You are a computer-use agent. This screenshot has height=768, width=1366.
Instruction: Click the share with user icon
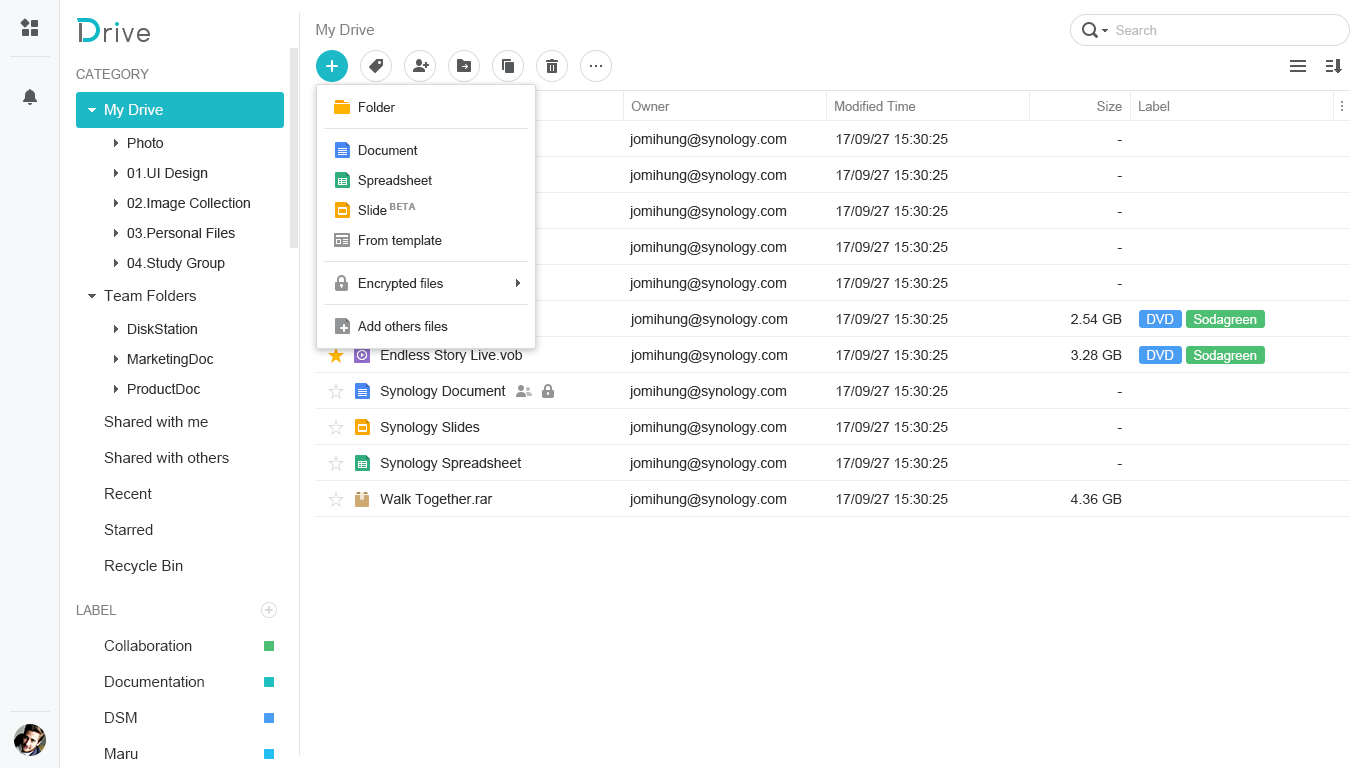pos(420,66)
